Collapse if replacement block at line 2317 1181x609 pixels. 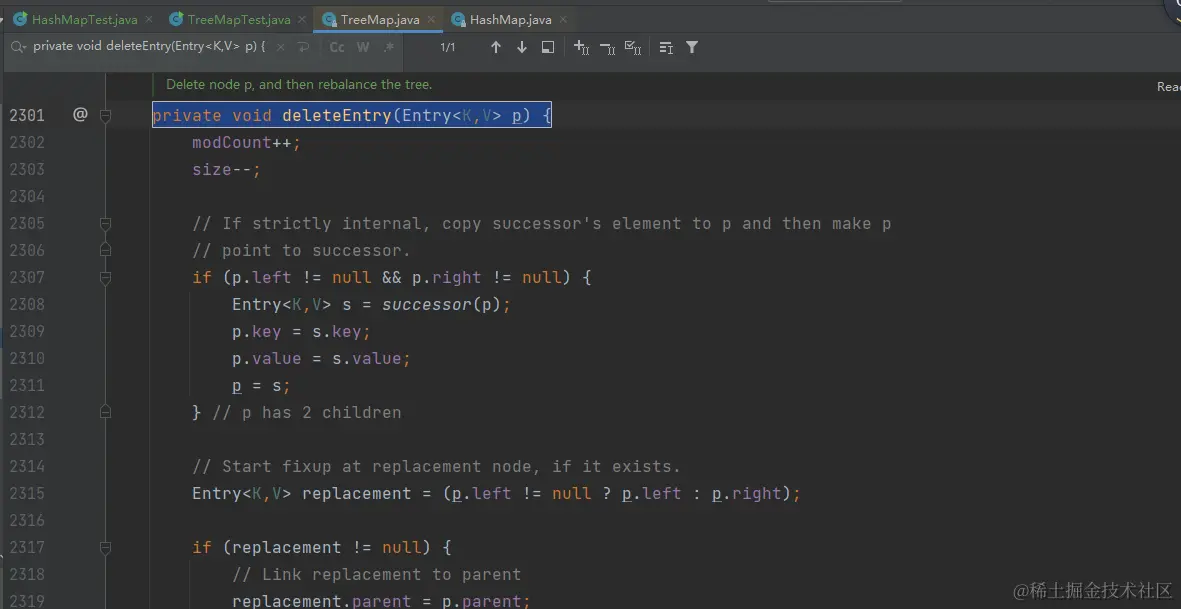coord(105,547)
